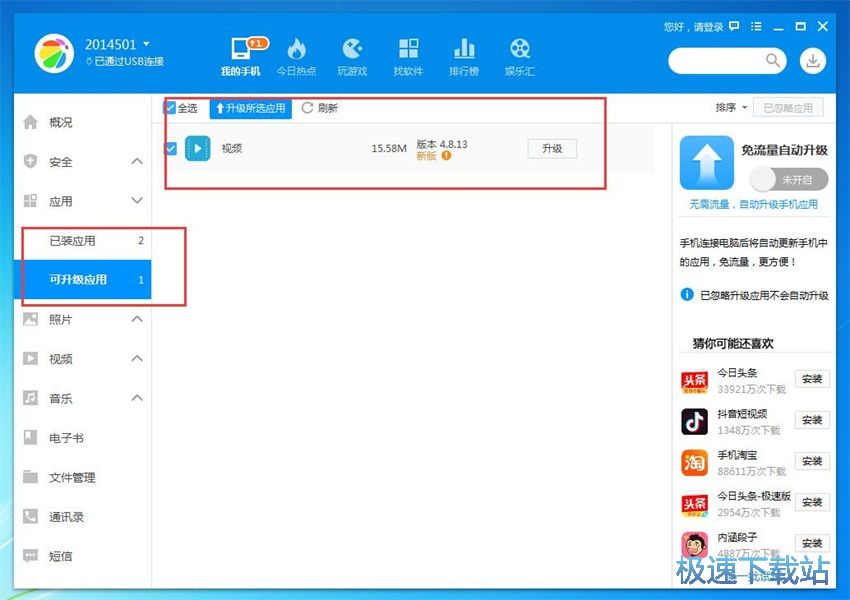Image resolution: width=850 pixels, height=600 pixels.
Task: Switch to 玩游戏 tab
Action: click(352, 56)
